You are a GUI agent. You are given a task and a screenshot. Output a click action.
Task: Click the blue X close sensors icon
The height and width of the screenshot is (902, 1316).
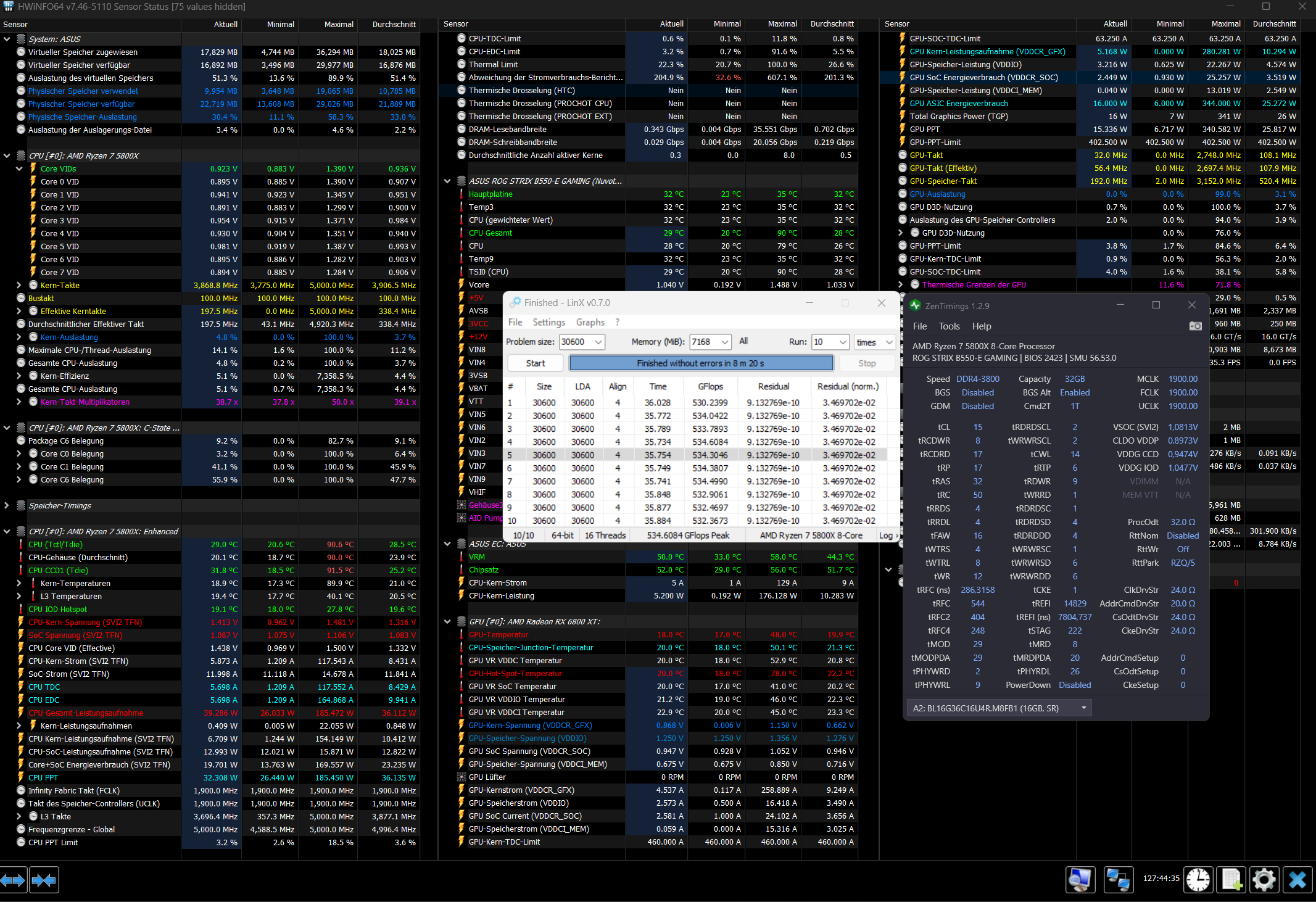click(1297, 880)
